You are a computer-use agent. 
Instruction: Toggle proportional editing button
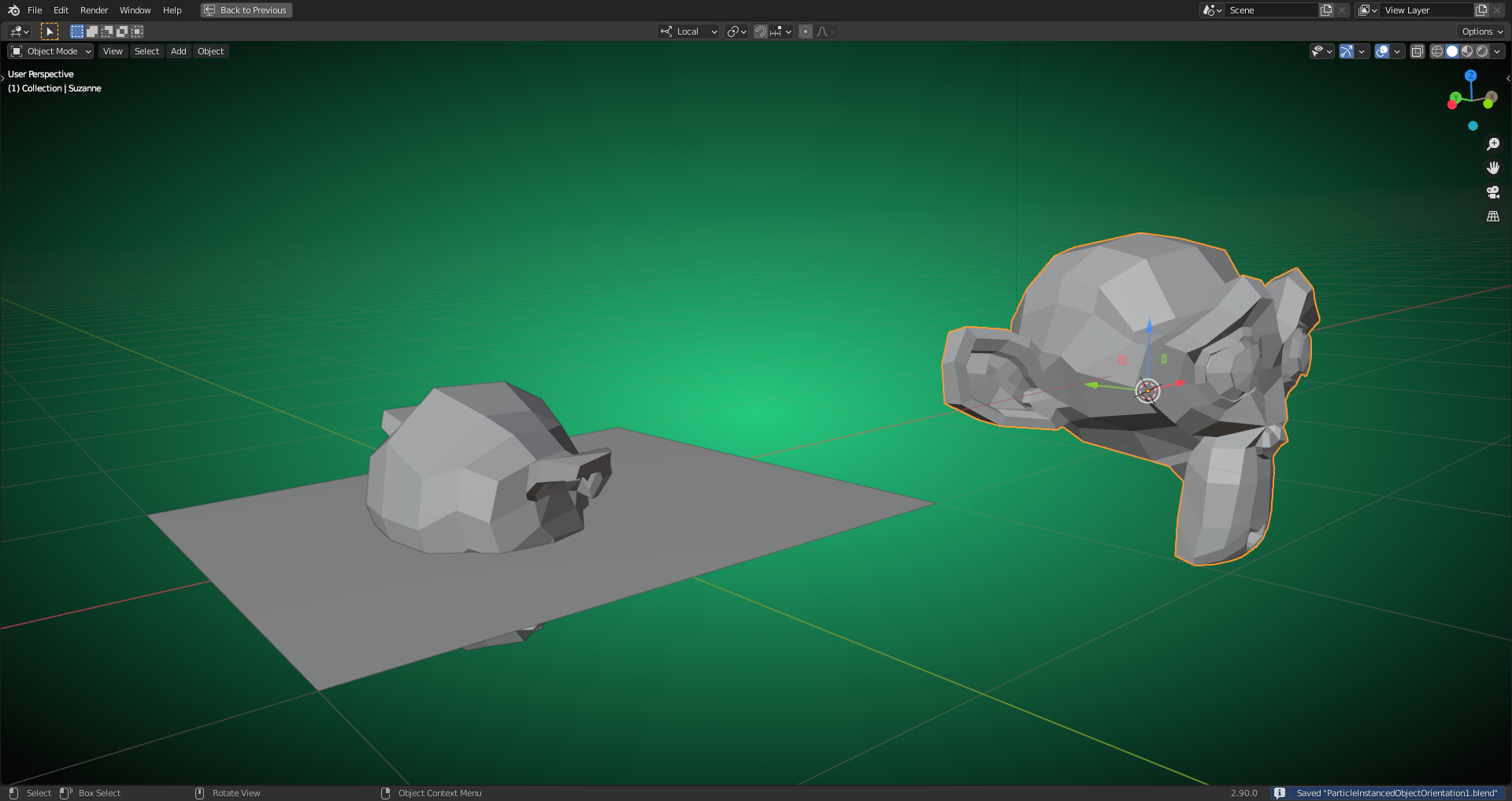coord(806,32)
